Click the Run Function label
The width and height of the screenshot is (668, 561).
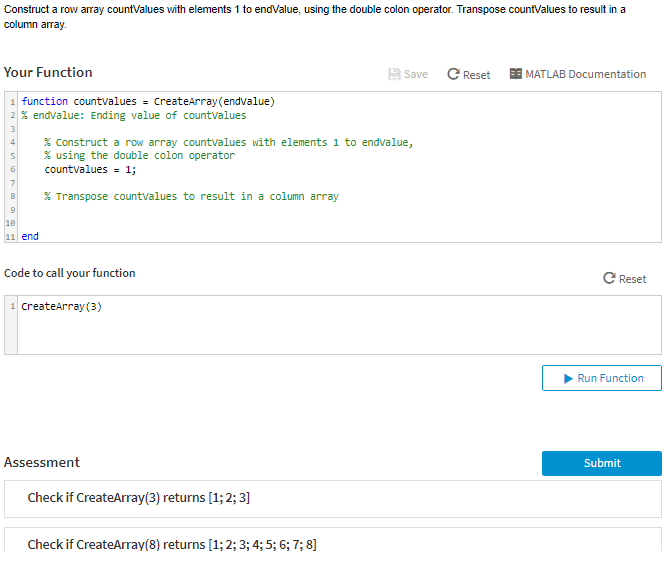pyautogui.click(x=610, y=378)
